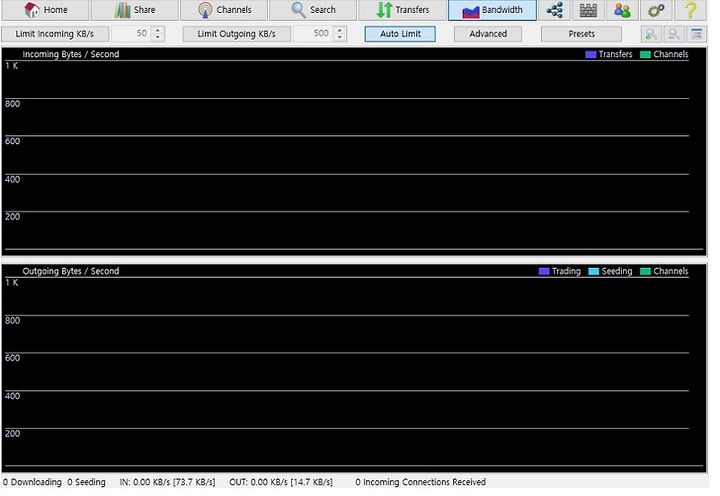
Task: Decrease the incoming limit with down arrow
Action: (x=158, y=37)
